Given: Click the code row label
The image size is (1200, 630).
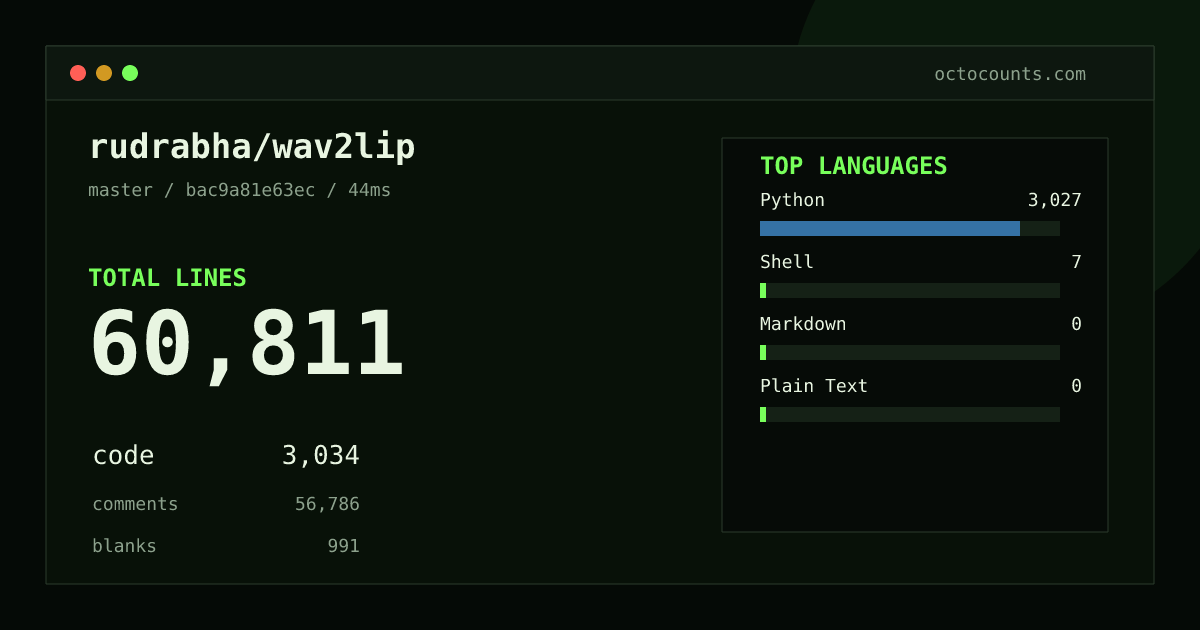Looking at the screenshot, I should (123, 456).
